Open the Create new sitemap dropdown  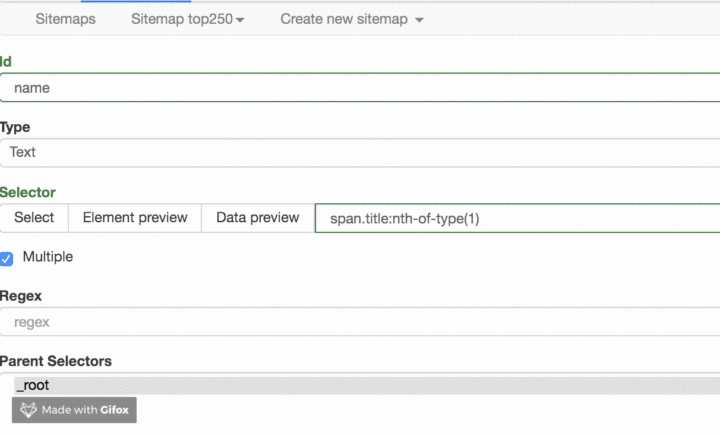(351, 19)
